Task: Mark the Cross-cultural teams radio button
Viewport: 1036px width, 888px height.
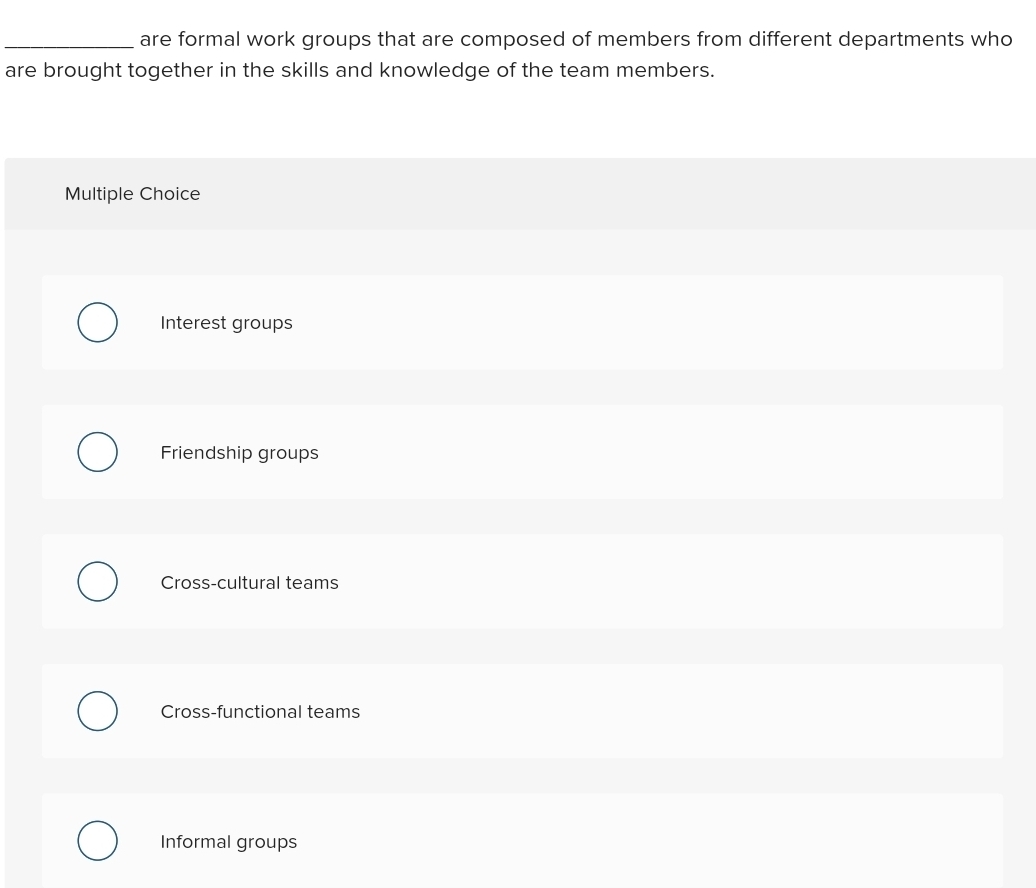Action: pyautogui.click(x=97, y=582)
